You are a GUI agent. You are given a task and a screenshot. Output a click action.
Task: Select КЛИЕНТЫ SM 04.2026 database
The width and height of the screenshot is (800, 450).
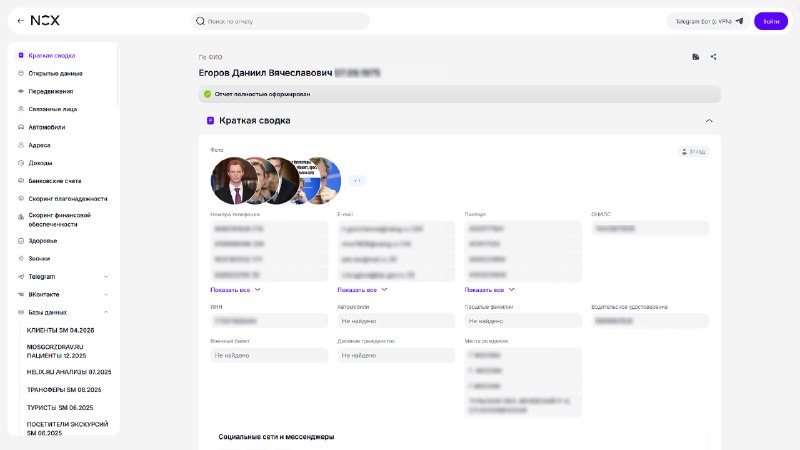coord(60,330)
